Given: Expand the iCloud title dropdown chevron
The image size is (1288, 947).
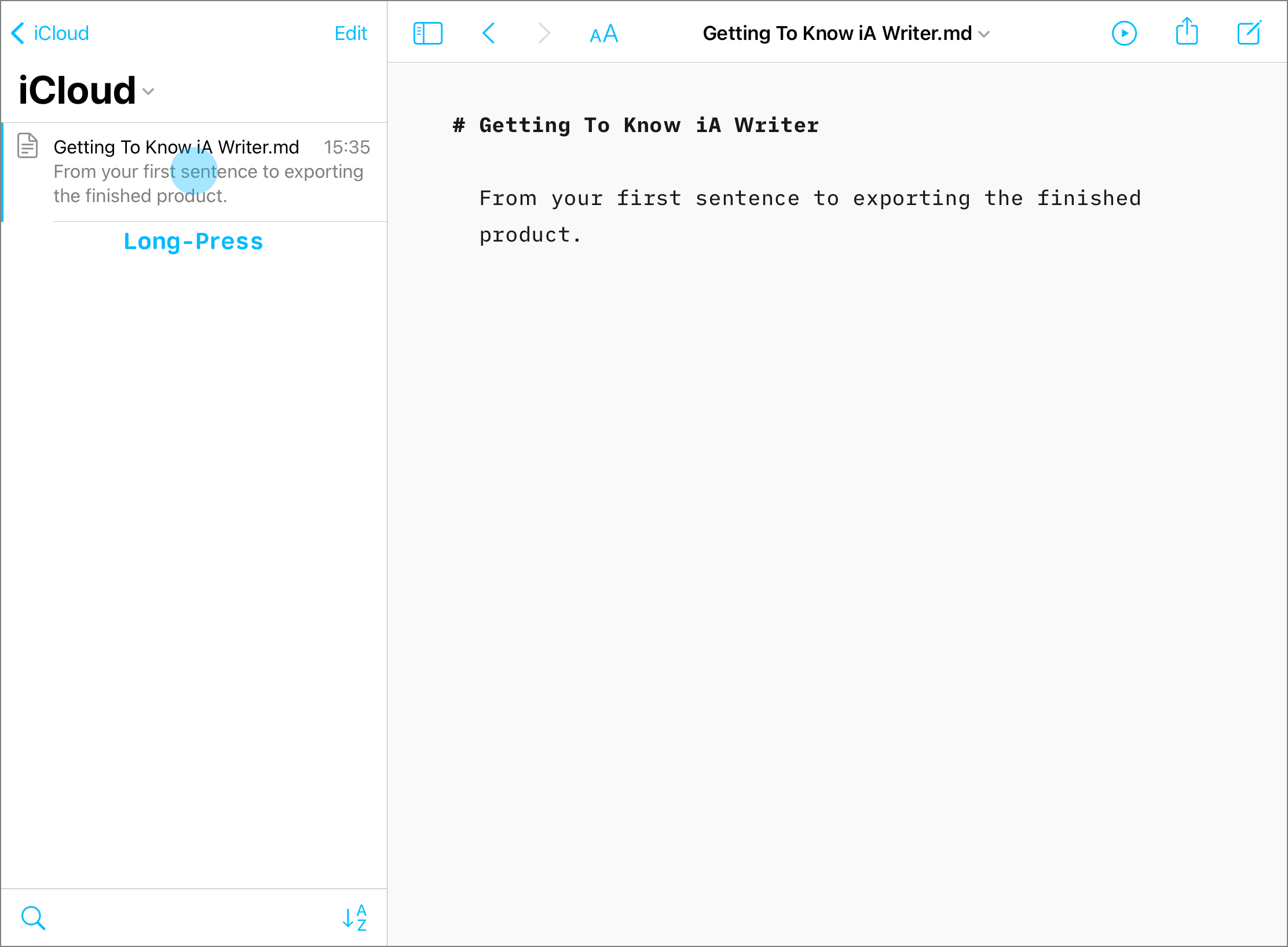Looking at the screenshot, I should (148, 92).
